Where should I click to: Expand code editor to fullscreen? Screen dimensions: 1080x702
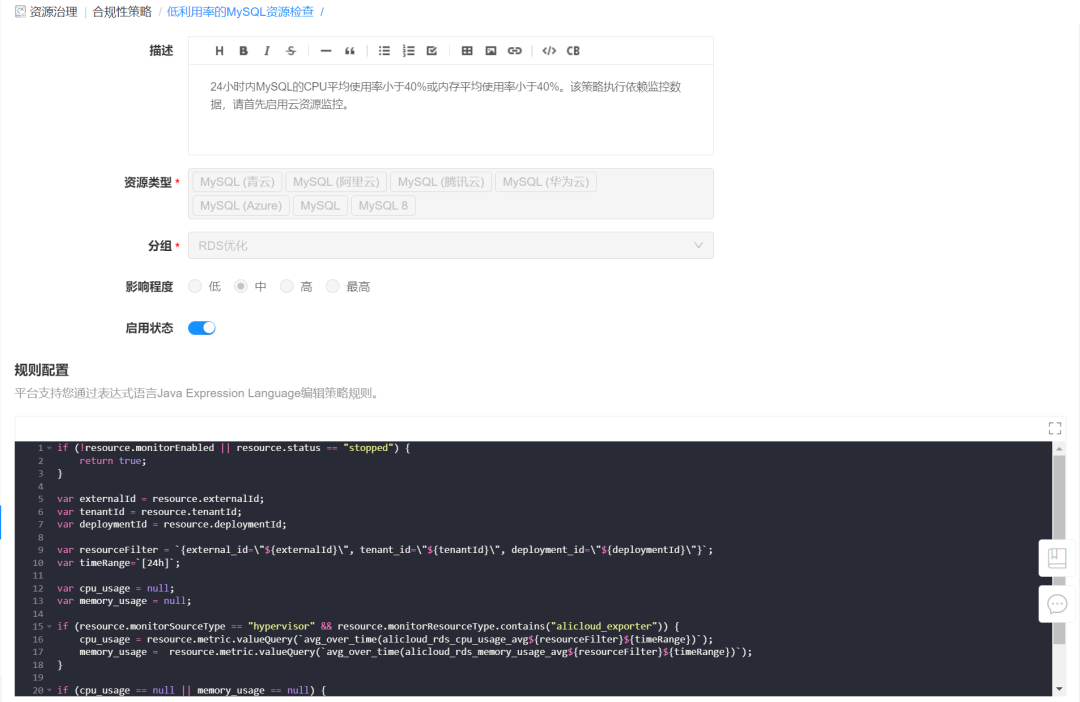coord(1055,429)
